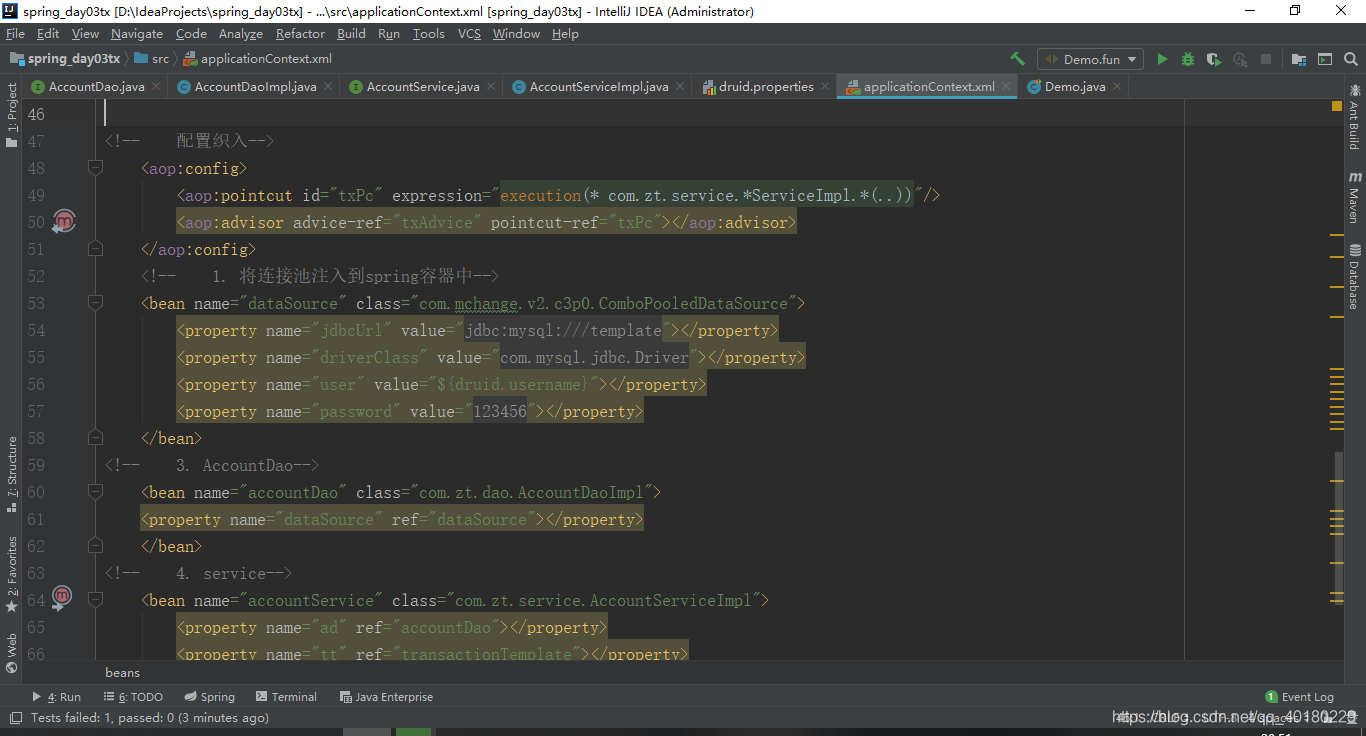The image size is (1366, 736).
Task: Click line number 55 in gutter
Action: pos(36,357)
